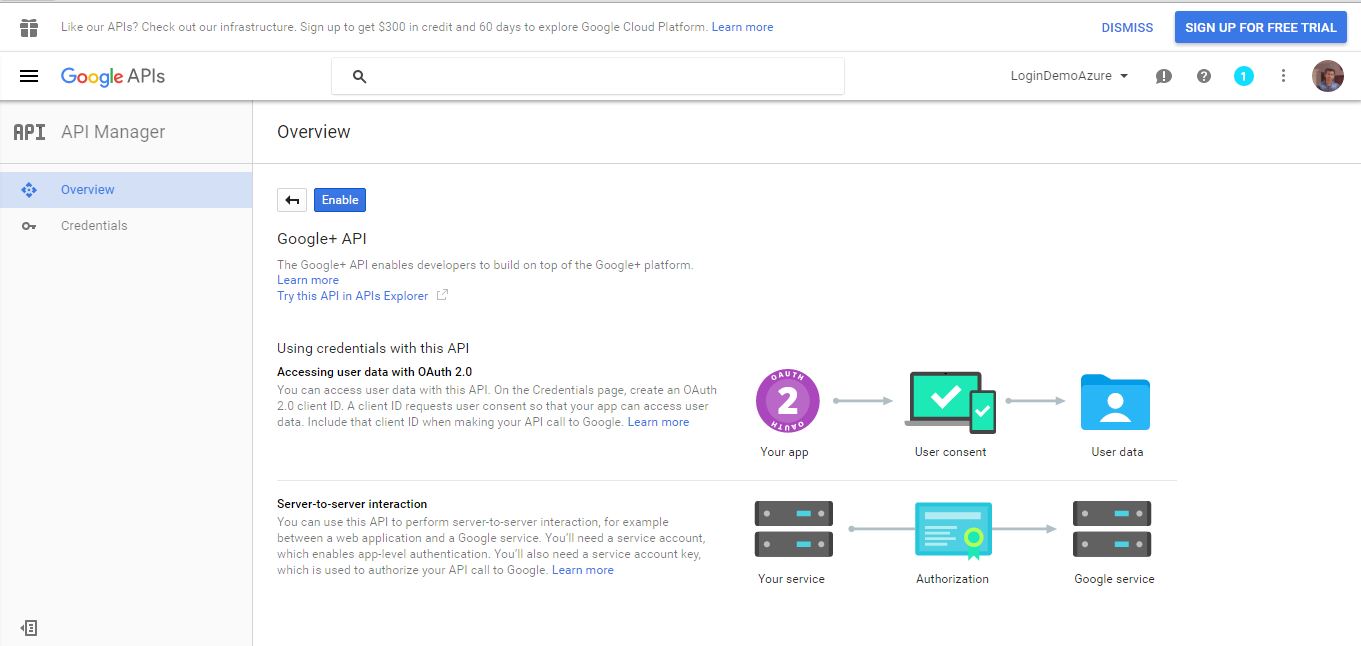Click the external link icon beside APIs Explorer
This screenshot has width=1361, height=646.
[442, 296]
